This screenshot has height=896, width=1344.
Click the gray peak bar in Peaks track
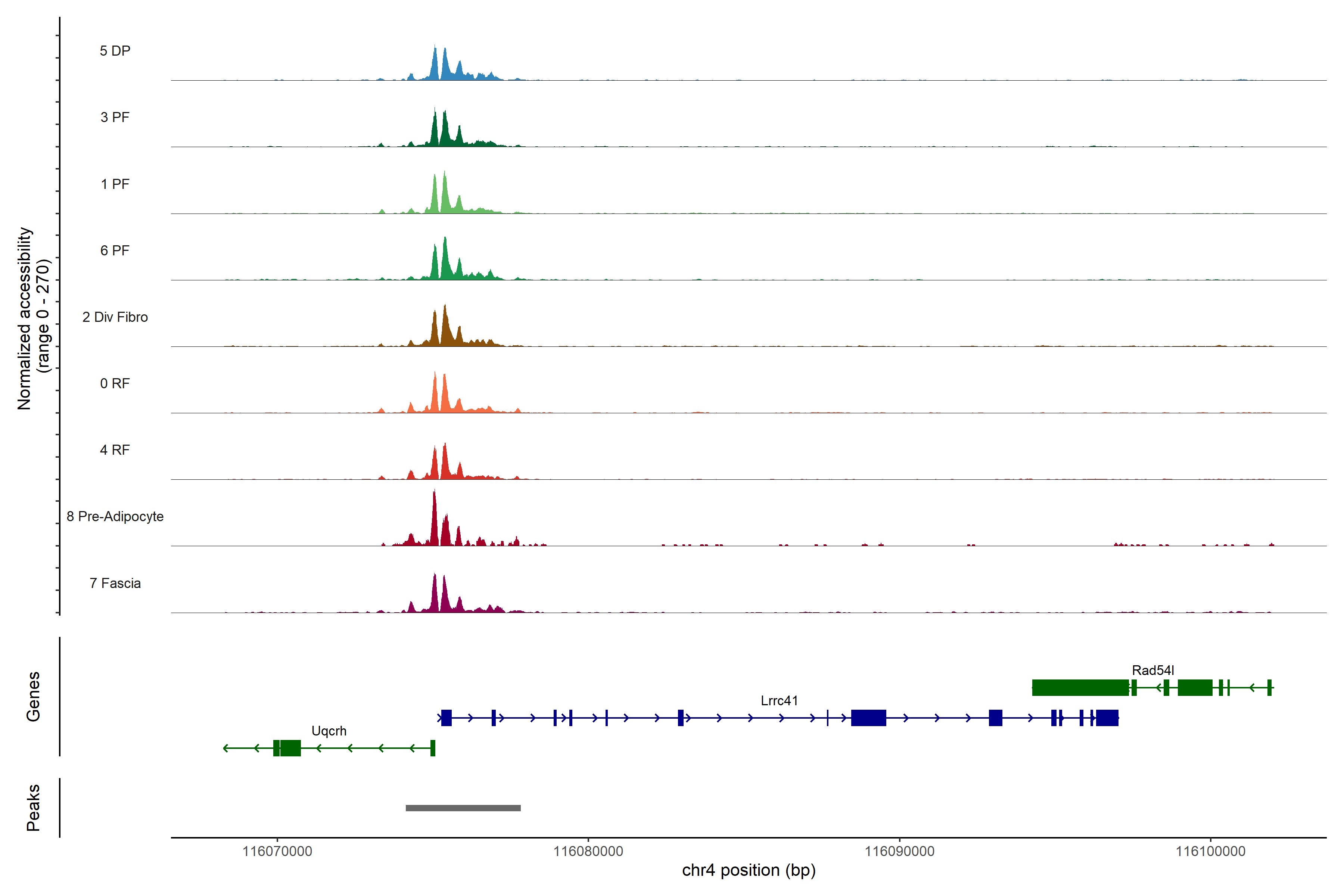pyautogui.click(x=463, y=808)
